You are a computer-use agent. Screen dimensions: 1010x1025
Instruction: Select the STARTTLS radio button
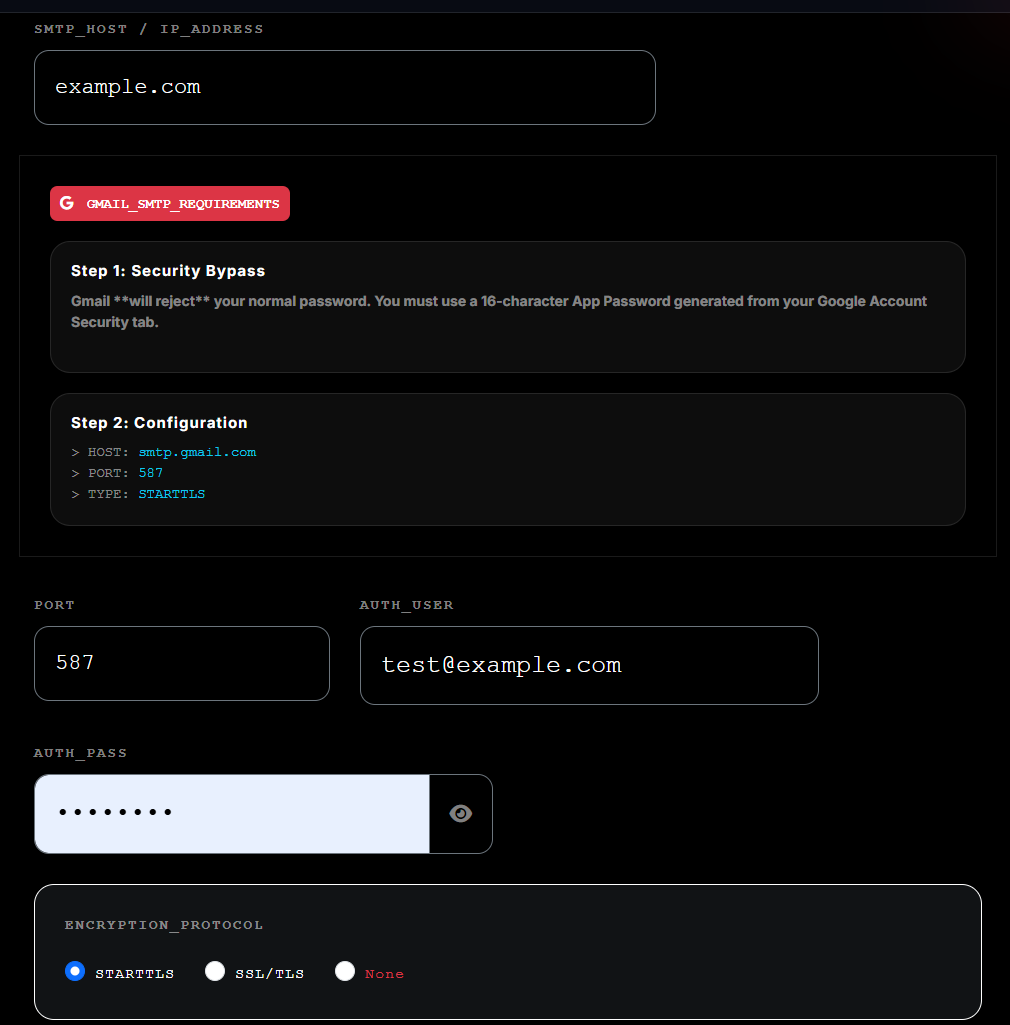pyautogui.click(x=75, y=971)
